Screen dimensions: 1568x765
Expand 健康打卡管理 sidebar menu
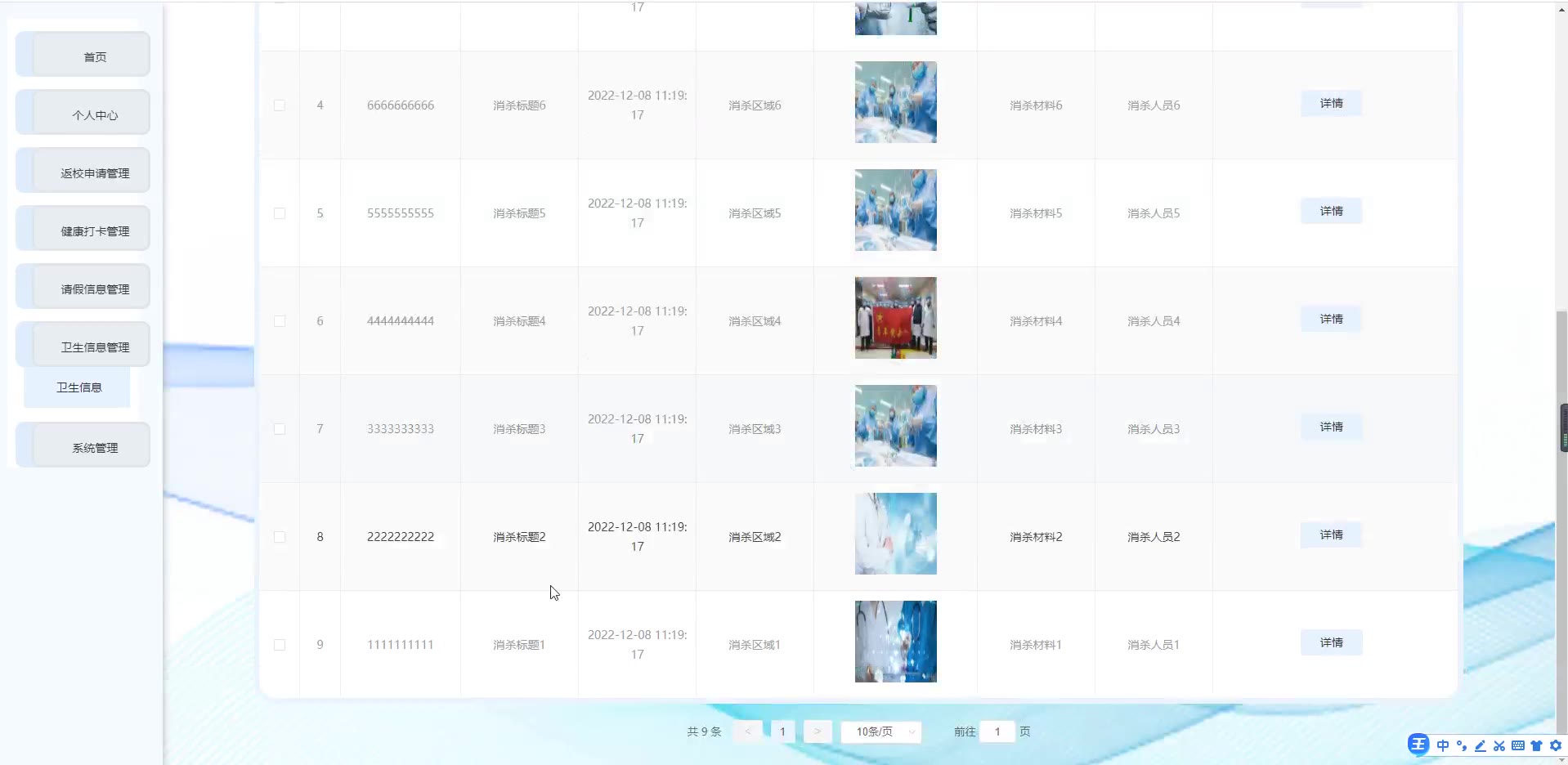[x=83, y=229]
